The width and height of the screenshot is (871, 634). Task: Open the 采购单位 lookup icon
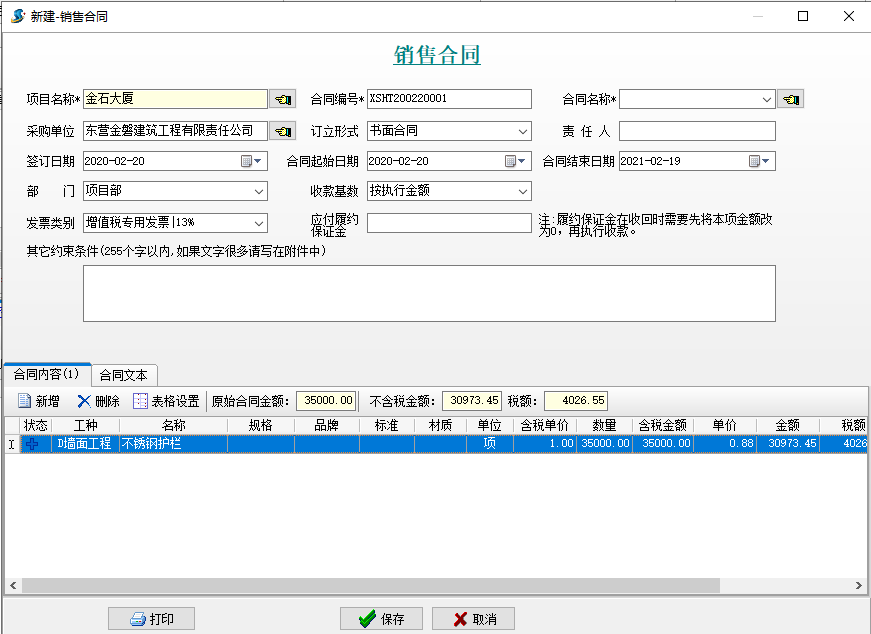coord(281,130)
